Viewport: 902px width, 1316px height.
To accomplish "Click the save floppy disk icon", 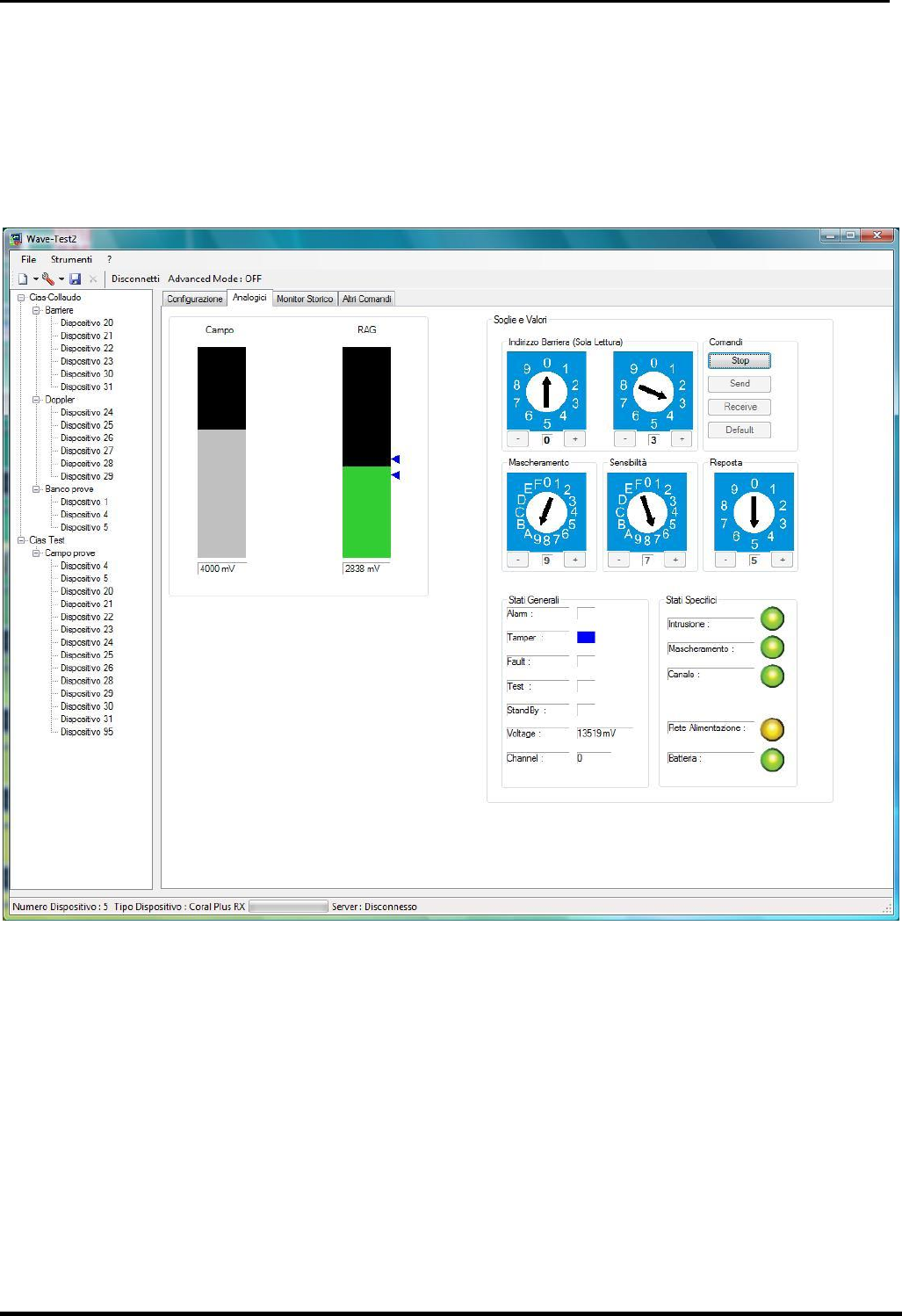I will 76,278.
